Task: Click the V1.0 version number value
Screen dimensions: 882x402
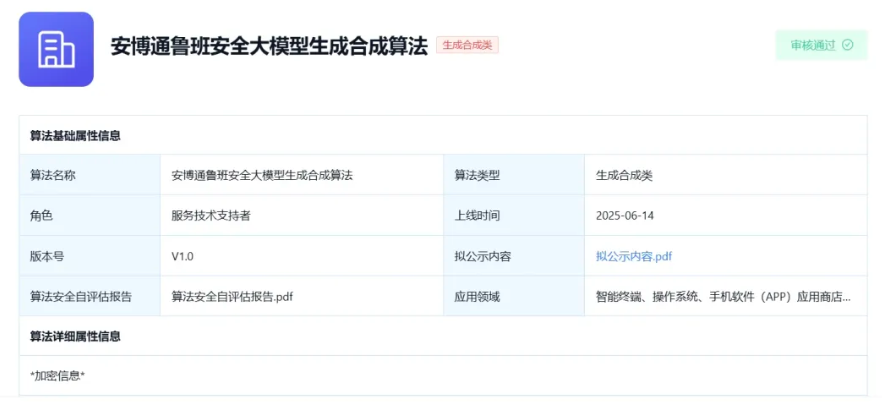Action: (183, 256)
